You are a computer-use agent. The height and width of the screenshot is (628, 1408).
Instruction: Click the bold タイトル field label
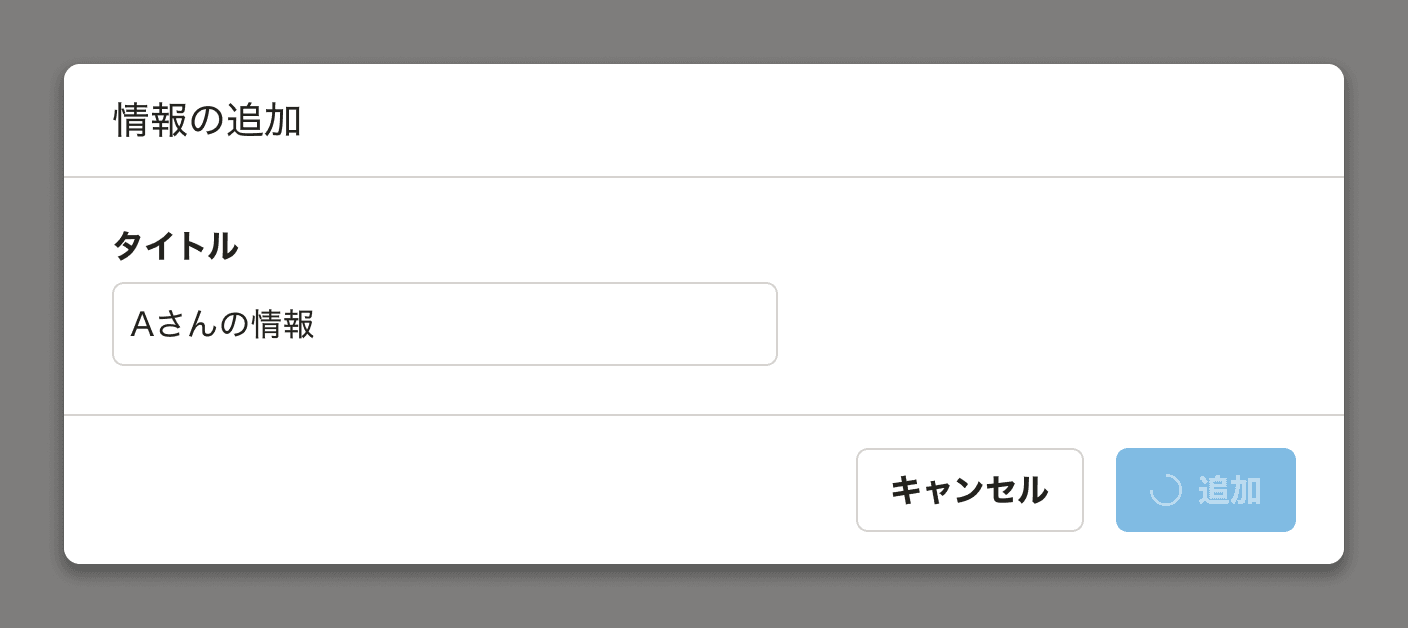[x=175, y=246]
